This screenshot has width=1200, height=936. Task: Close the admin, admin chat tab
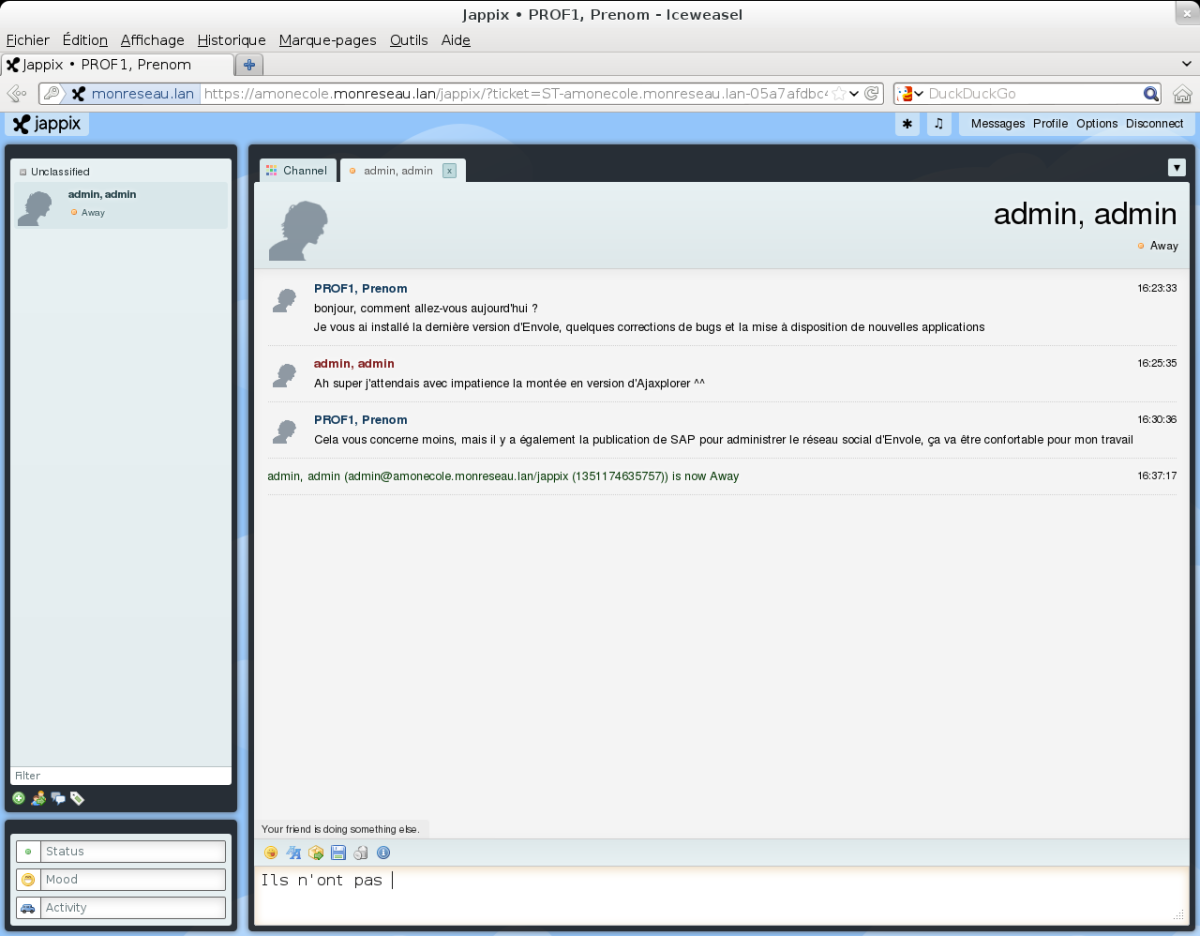449,171
